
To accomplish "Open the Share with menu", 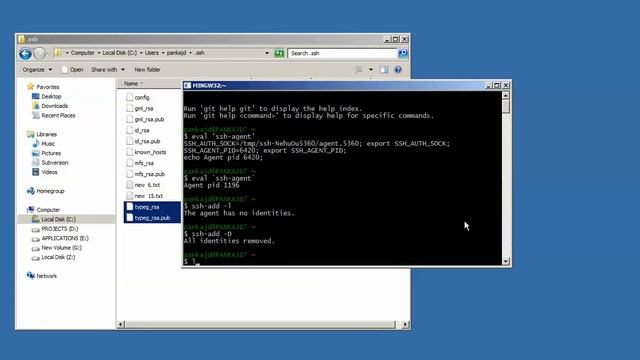I will tap(108, 70).
